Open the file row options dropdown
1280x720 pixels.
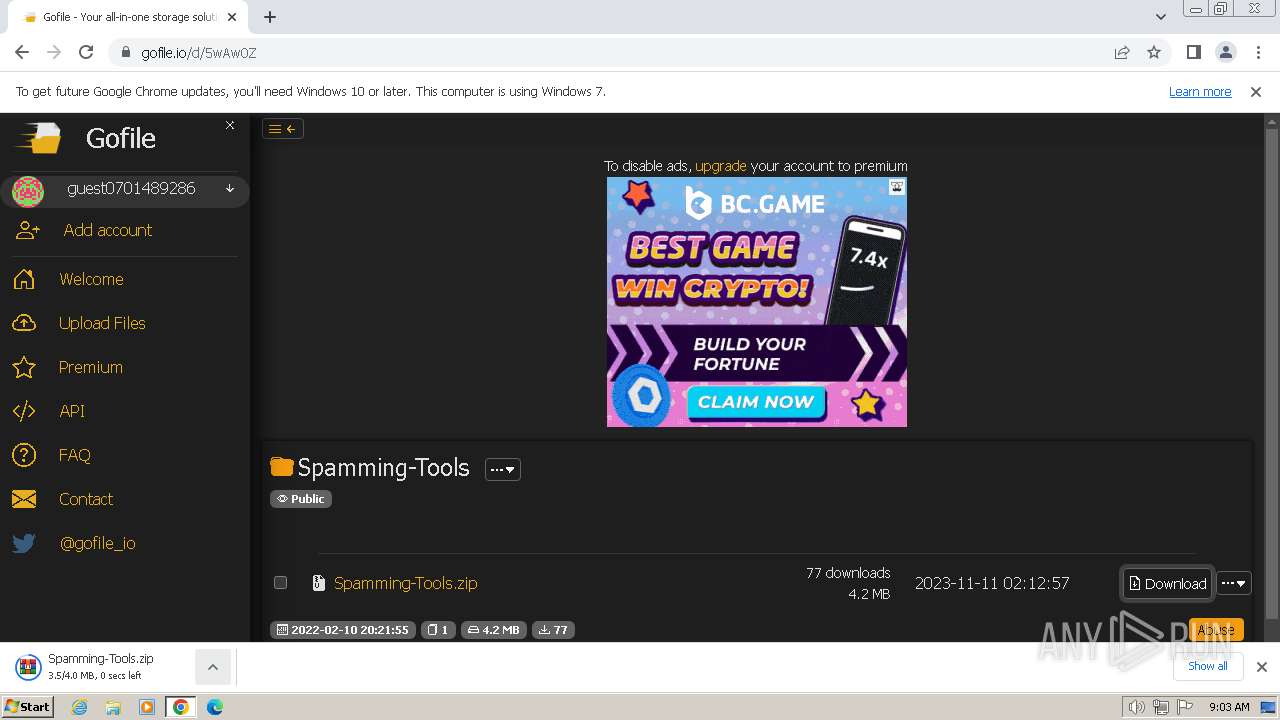point(1234,584)
